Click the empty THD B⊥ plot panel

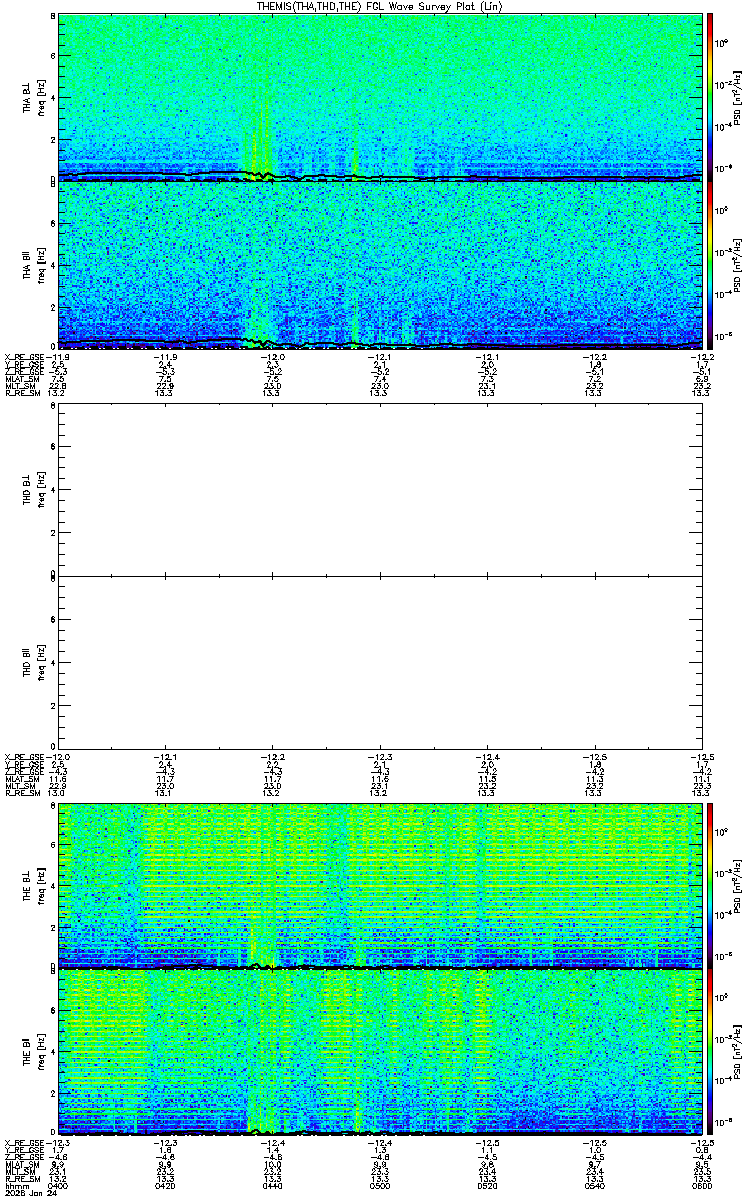point(380,491)
